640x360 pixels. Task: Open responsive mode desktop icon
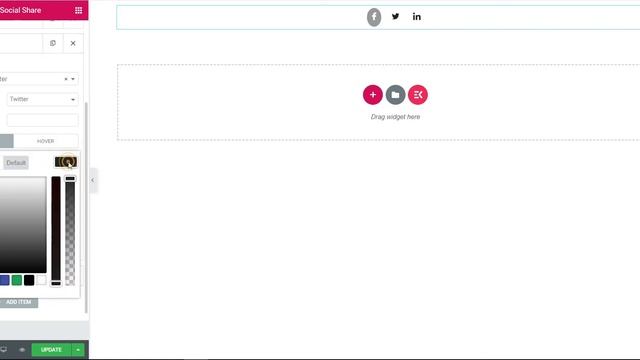coord(4,350)
